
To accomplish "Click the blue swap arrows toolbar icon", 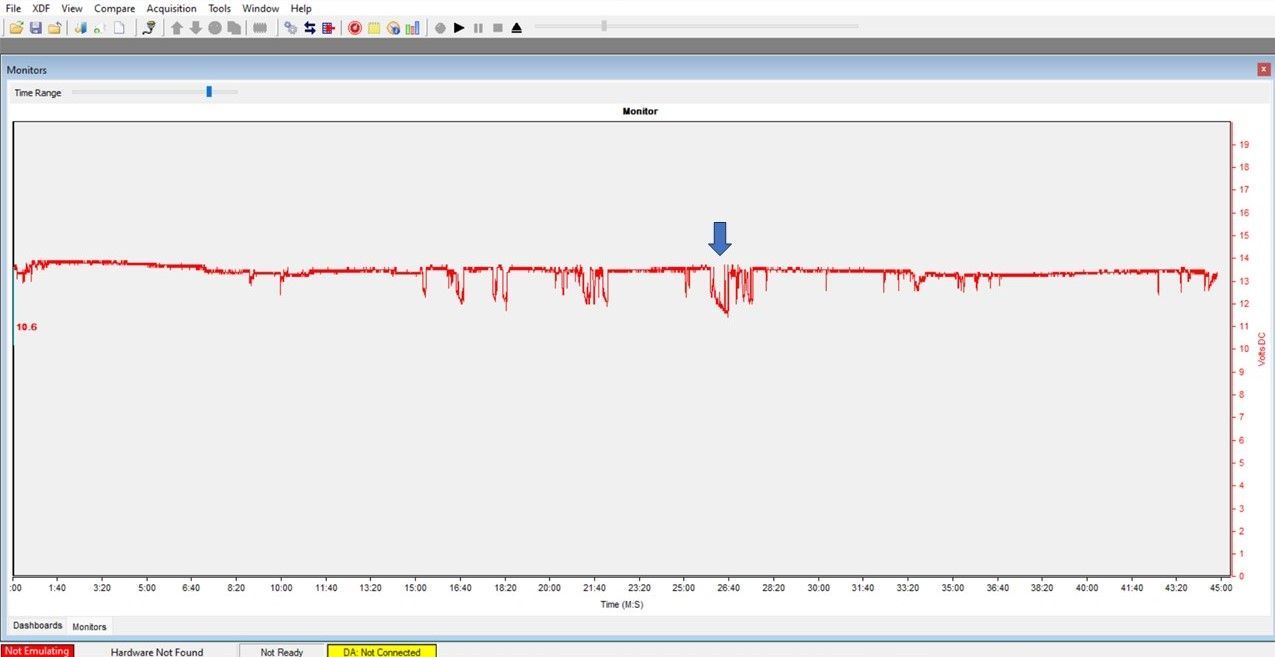I will (309, 28).
